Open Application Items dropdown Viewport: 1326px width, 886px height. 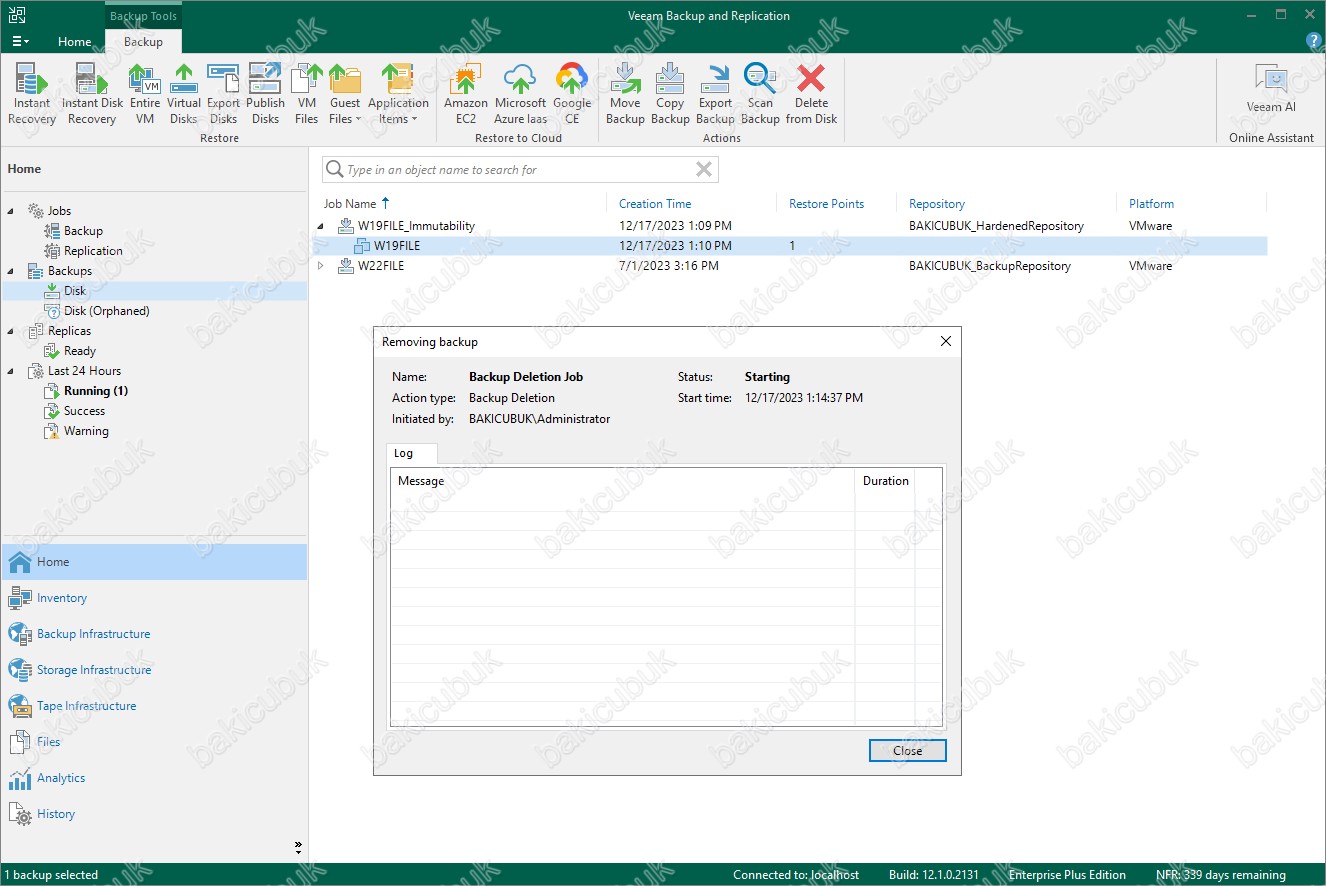point(398,94)
